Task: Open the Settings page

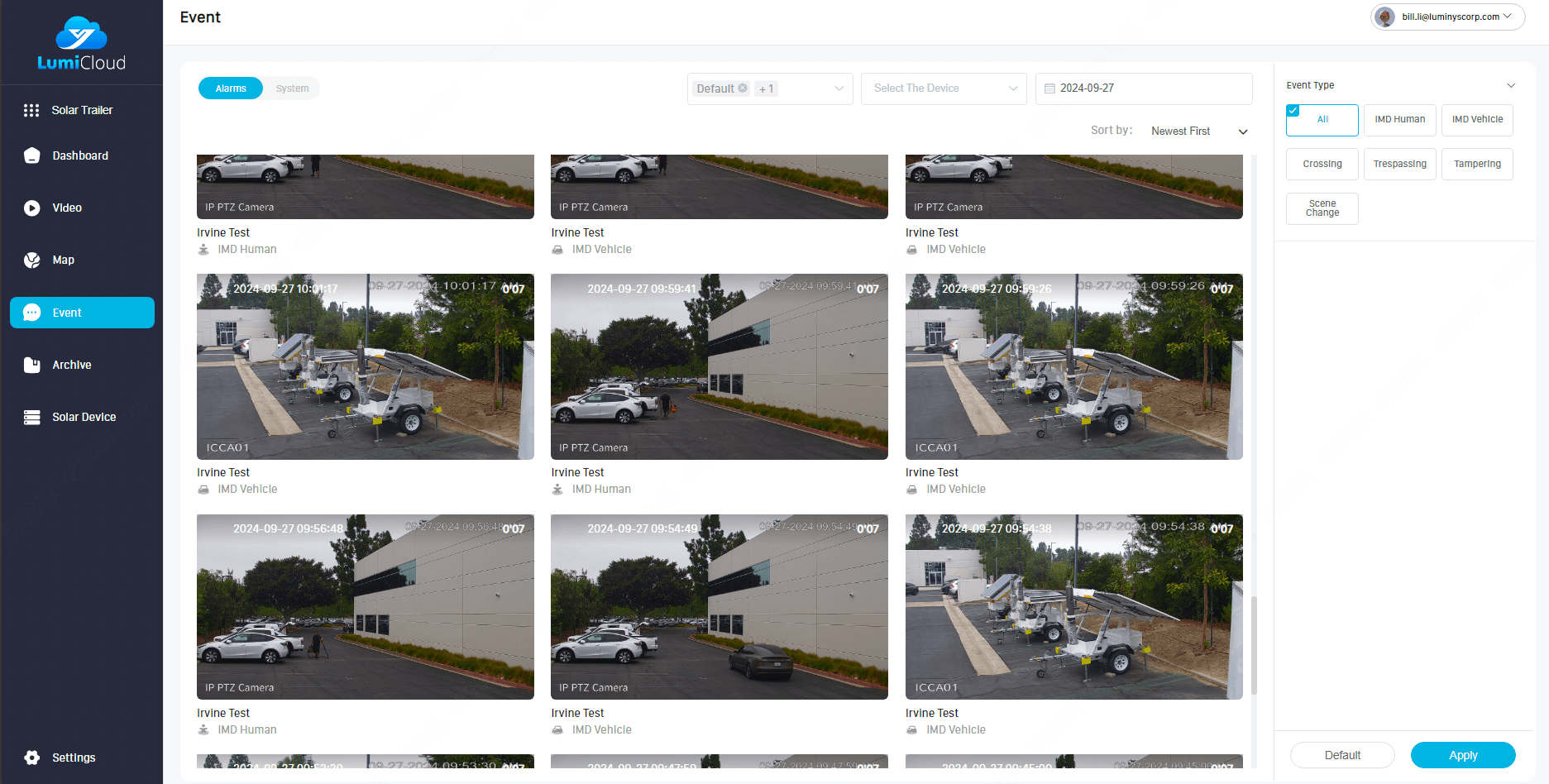Action: (x=82, y=758)
